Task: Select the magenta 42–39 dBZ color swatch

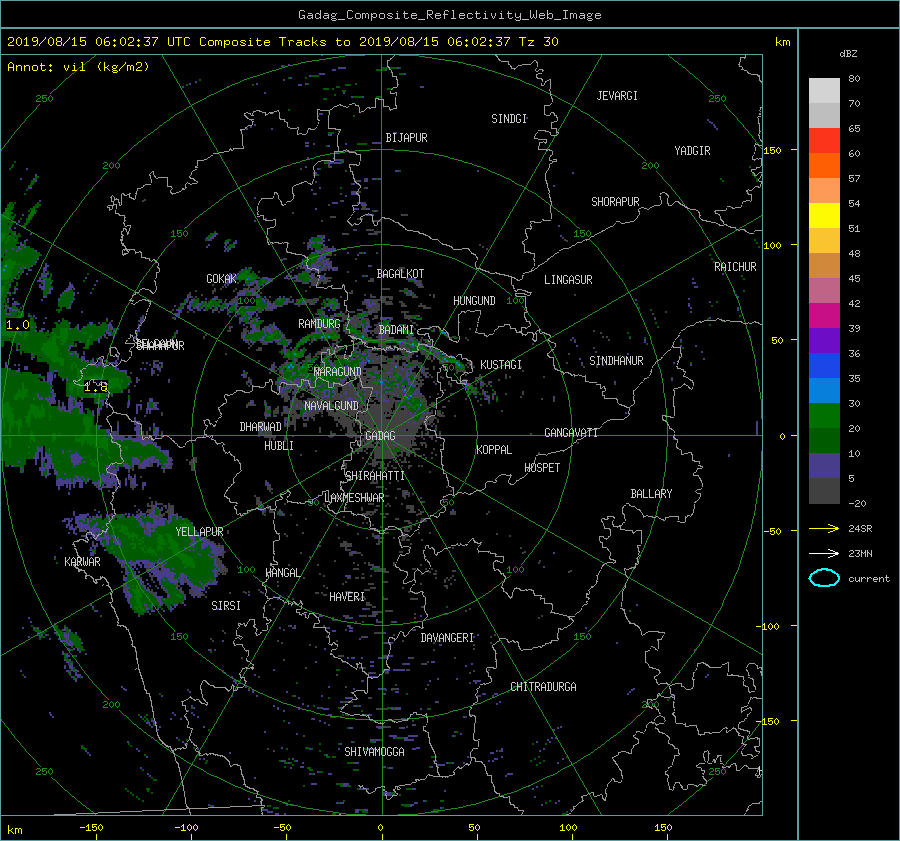Action: (x=824, y=316)
